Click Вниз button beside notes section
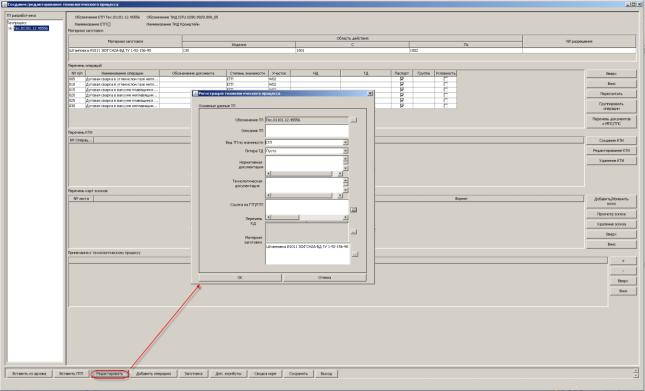Viewport: 645px width, 391px height. 623,291
